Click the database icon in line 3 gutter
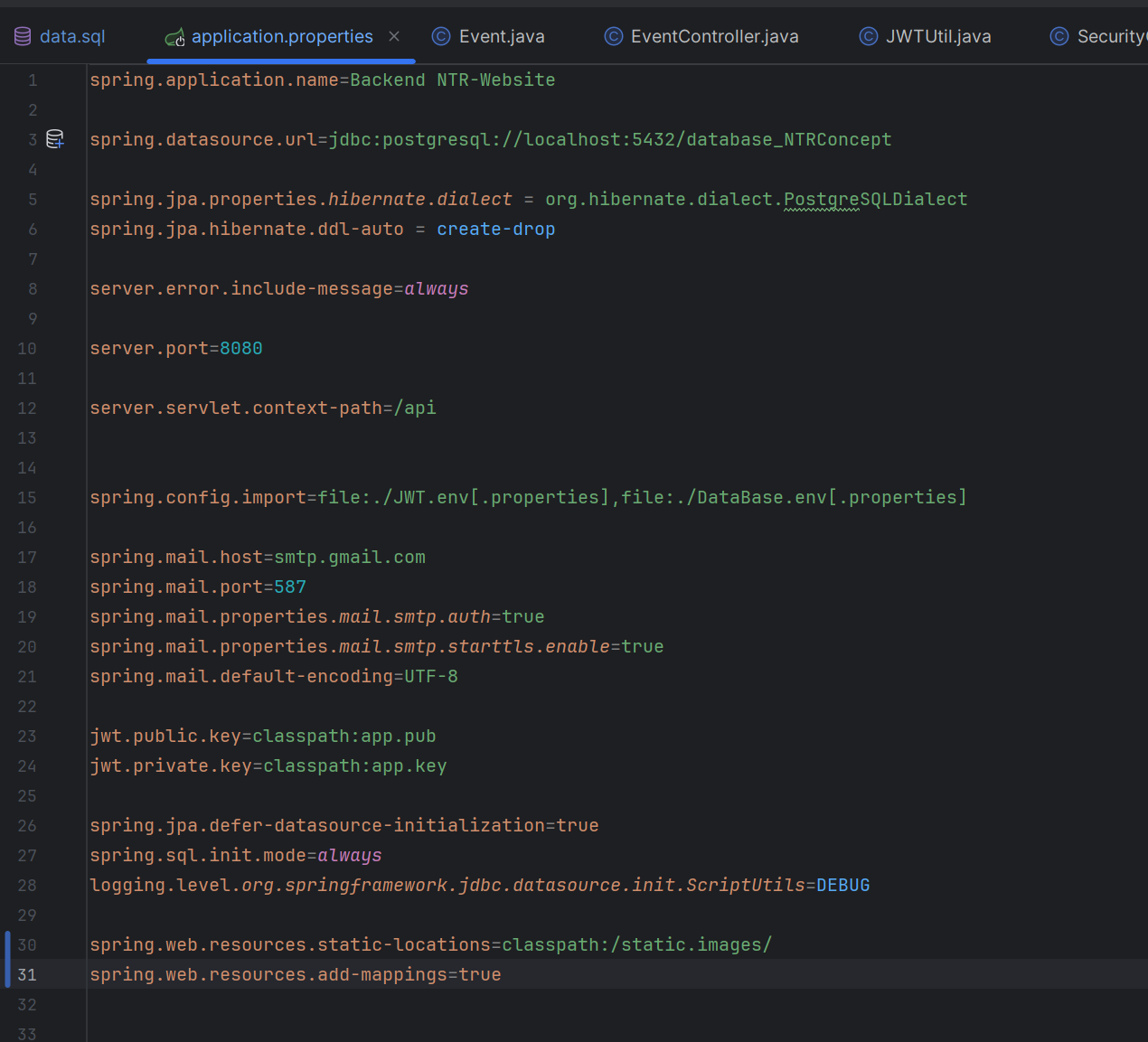The width and height of the screenshot is (1148, 1042). (x=55, y=139)
